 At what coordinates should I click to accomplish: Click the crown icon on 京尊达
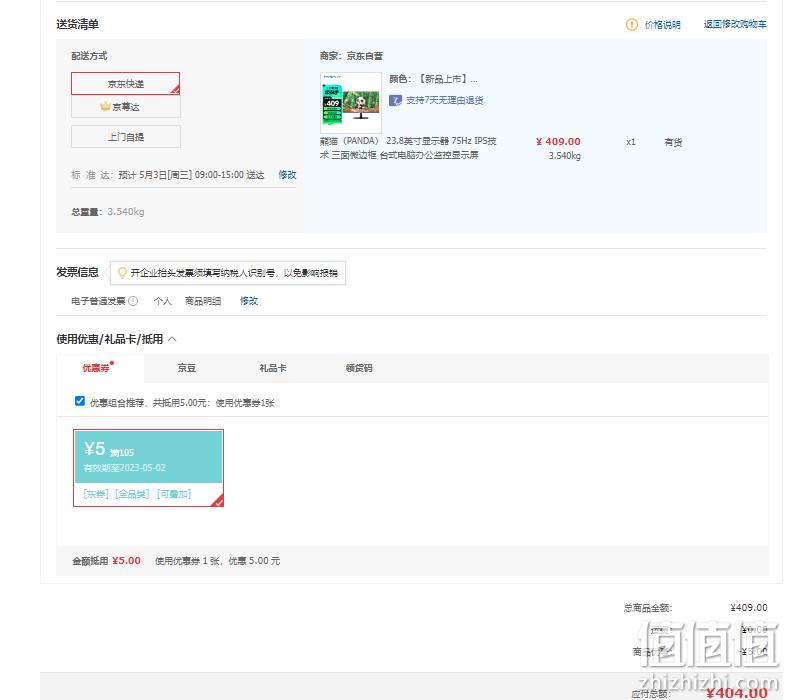105,106
